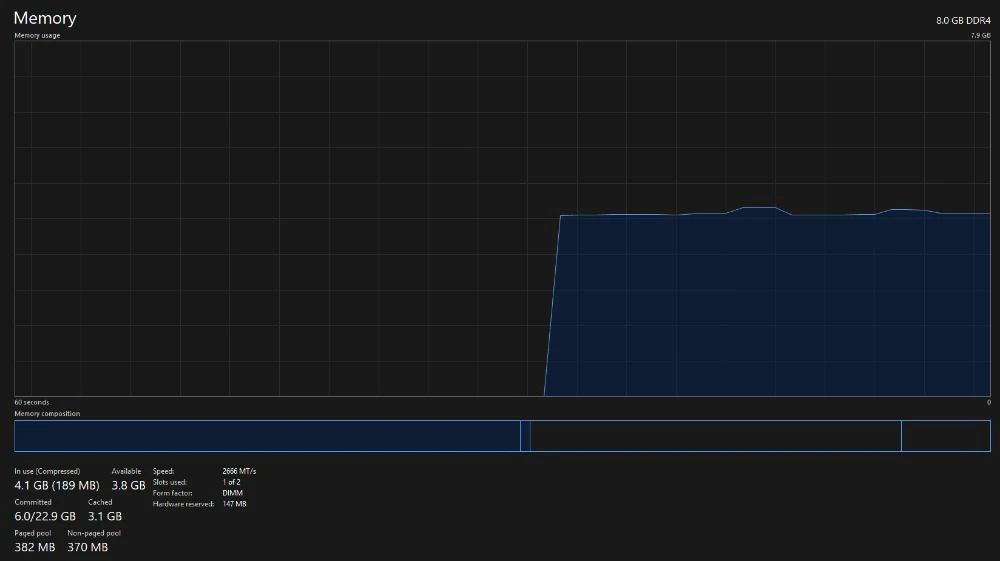Click the "Memory composition" label
The width and height of the screenshot is (1000, 561).
47,414
